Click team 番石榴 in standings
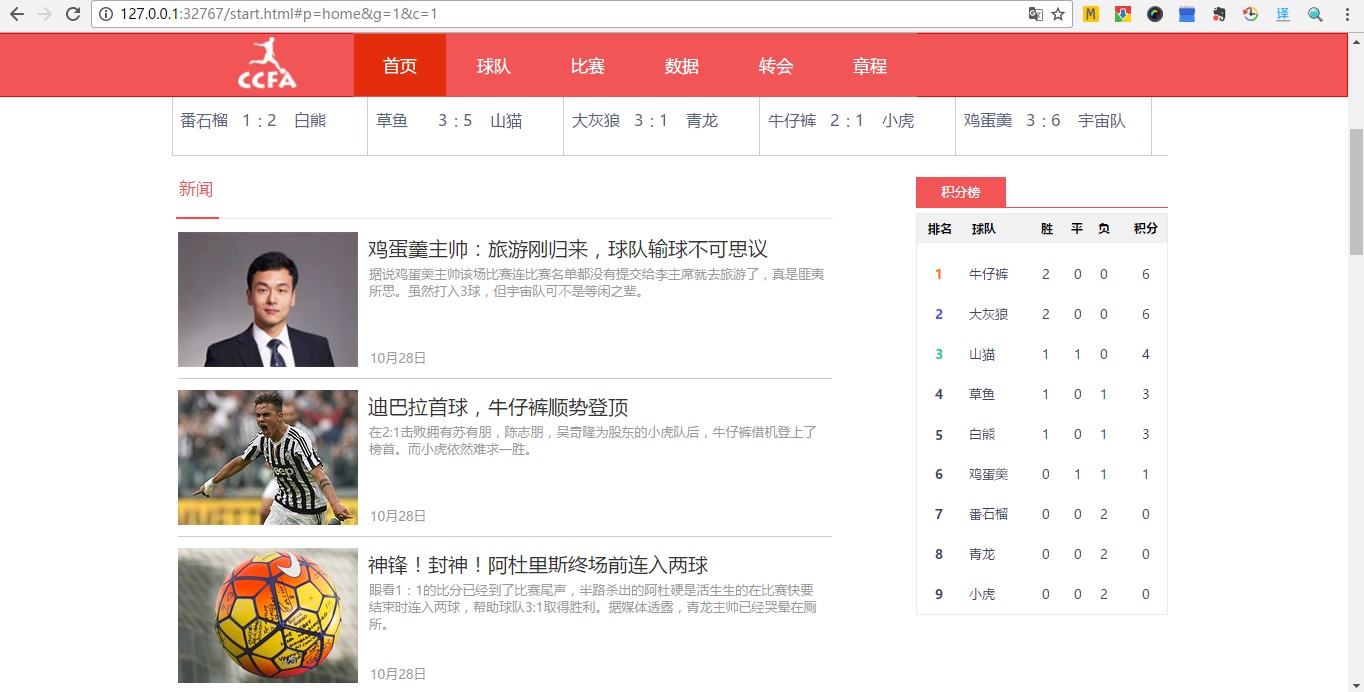The height and width of the screenshot is (692, 1364). [988, 514]
